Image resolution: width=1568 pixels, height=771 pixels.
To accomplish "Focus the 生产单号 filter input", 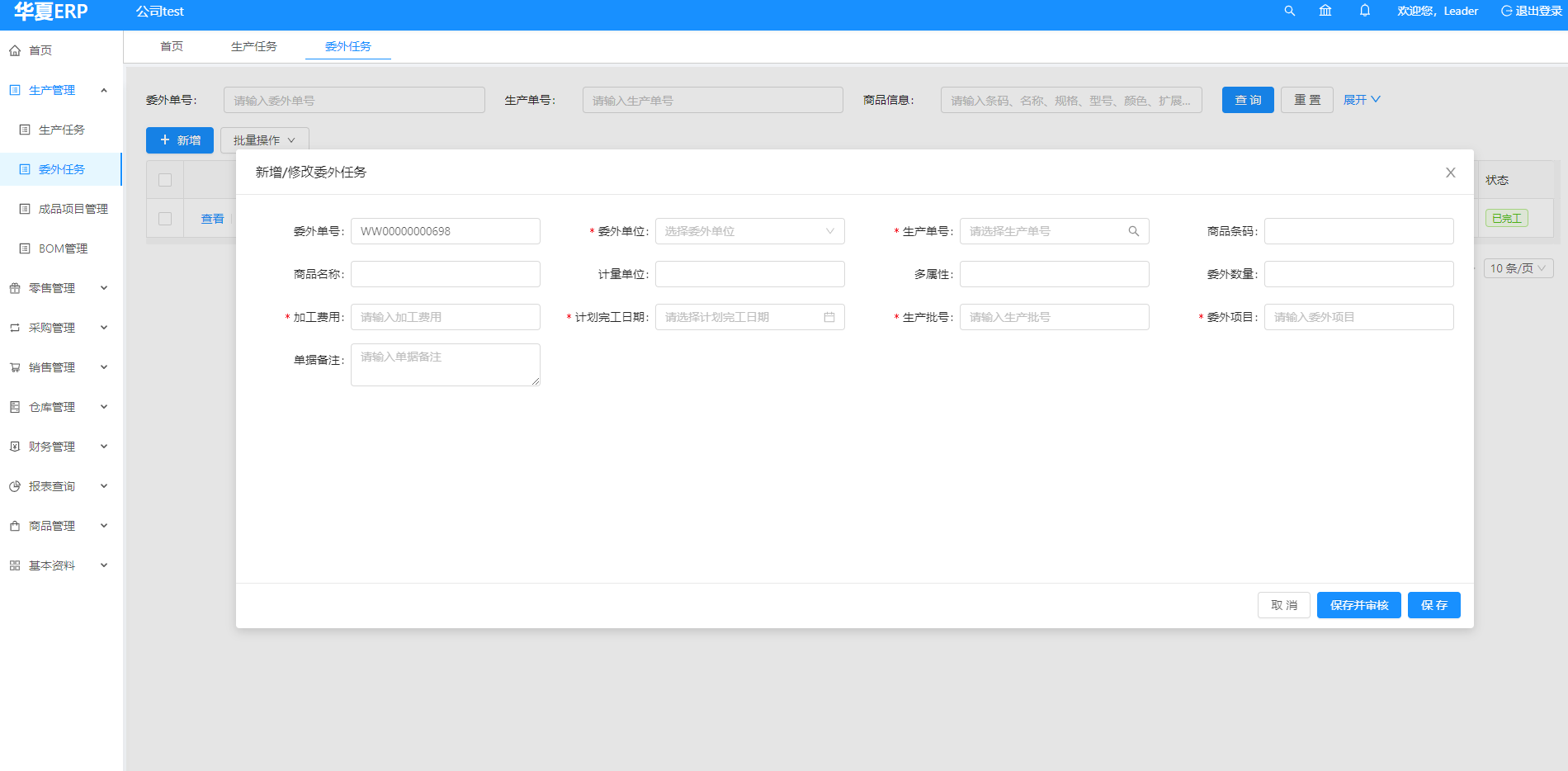I will pos(713,100).
